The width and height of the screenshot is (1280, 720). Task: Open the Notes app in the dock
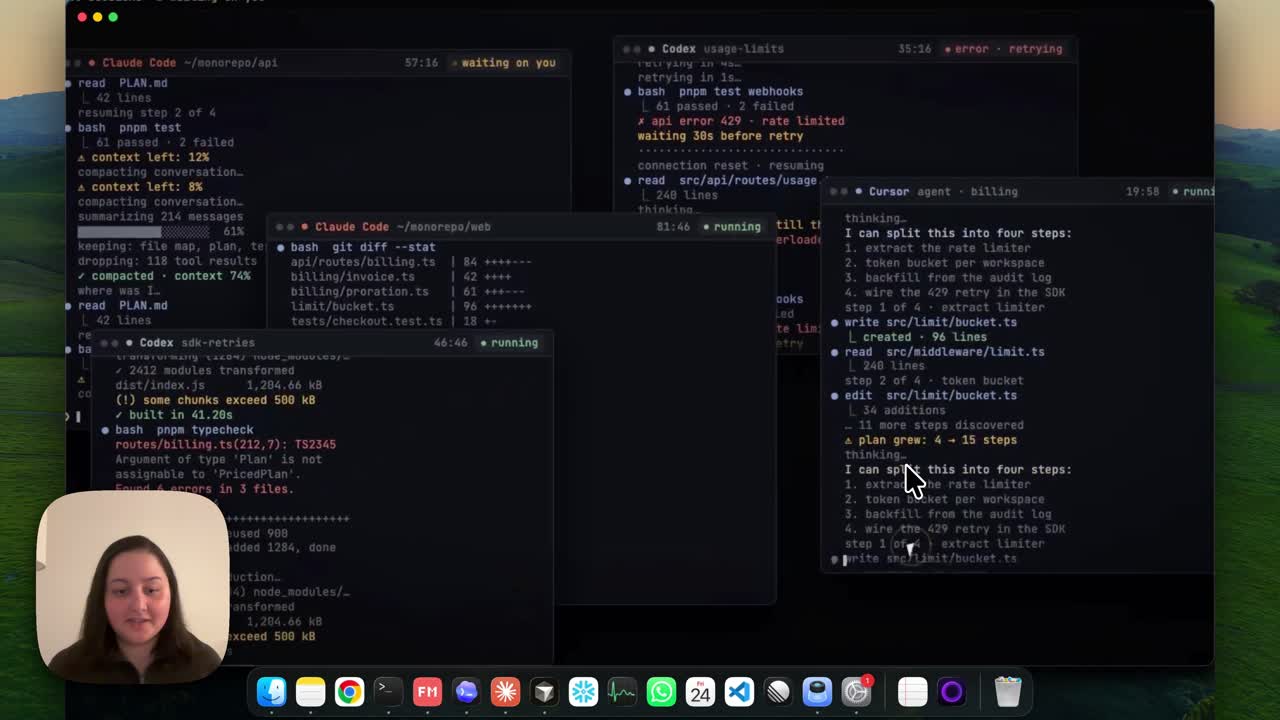tap(310, 691)
